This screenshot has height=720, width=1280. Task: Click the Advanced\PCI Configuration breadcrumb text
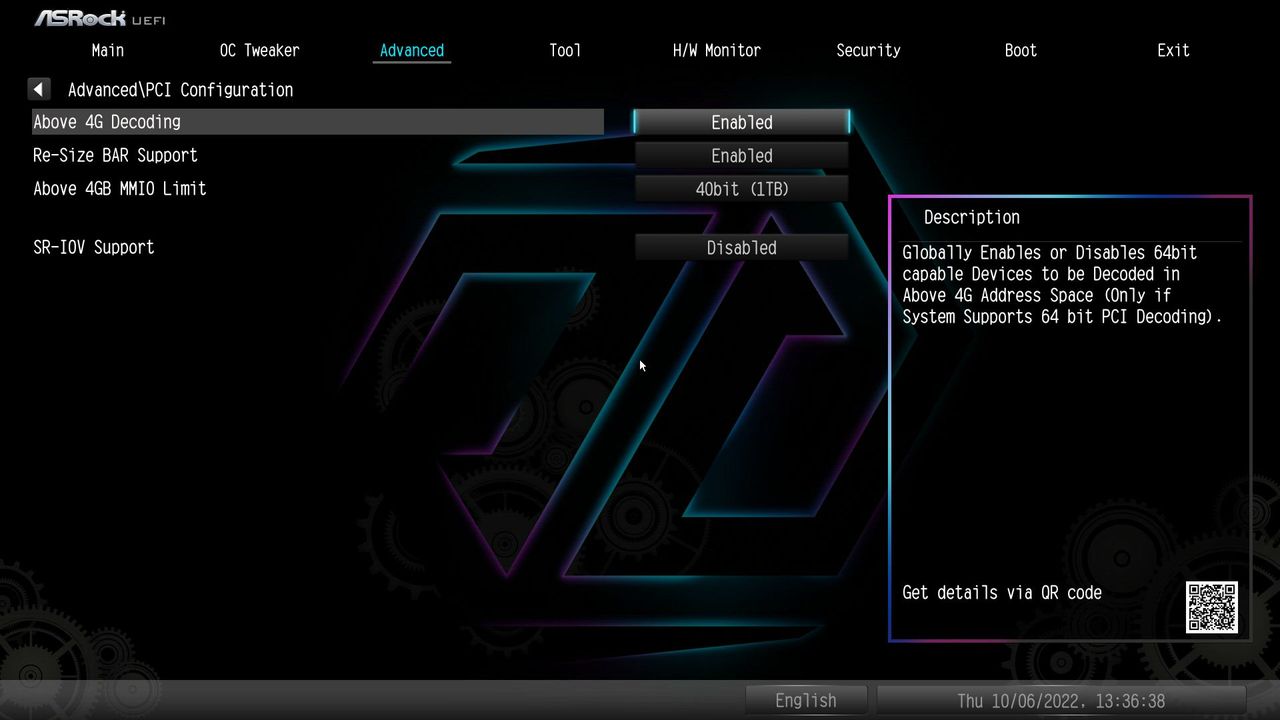181,90
